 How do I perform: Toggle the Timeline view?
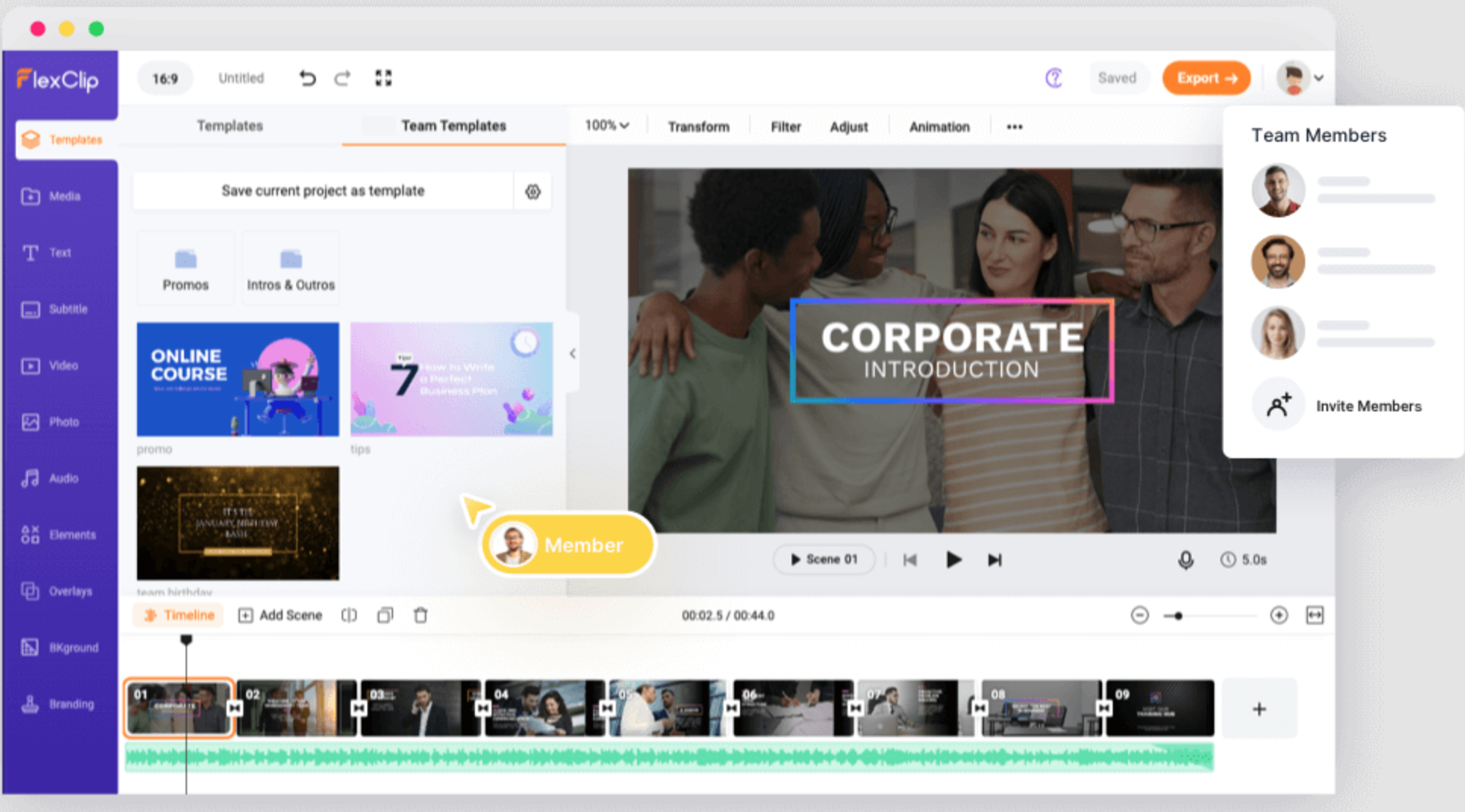[x=177, y=615]
